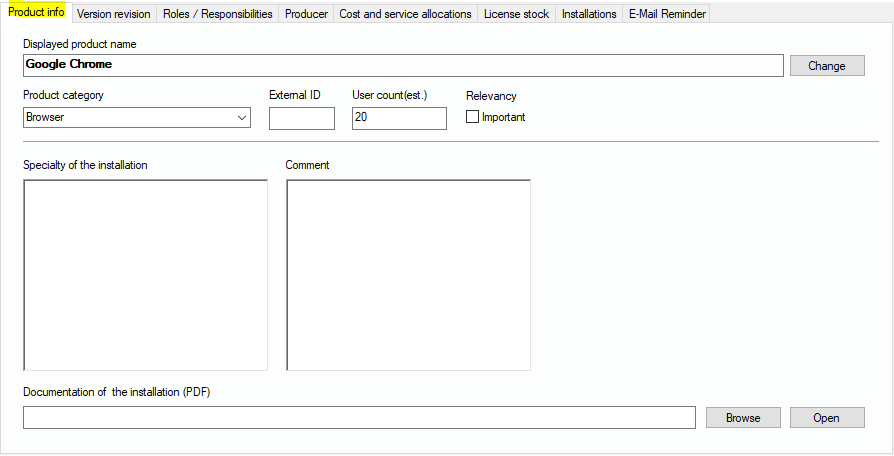The height and width of the screenshot is (456, 894).
Task: Select the Product info tab
Action: click(36, 12)
